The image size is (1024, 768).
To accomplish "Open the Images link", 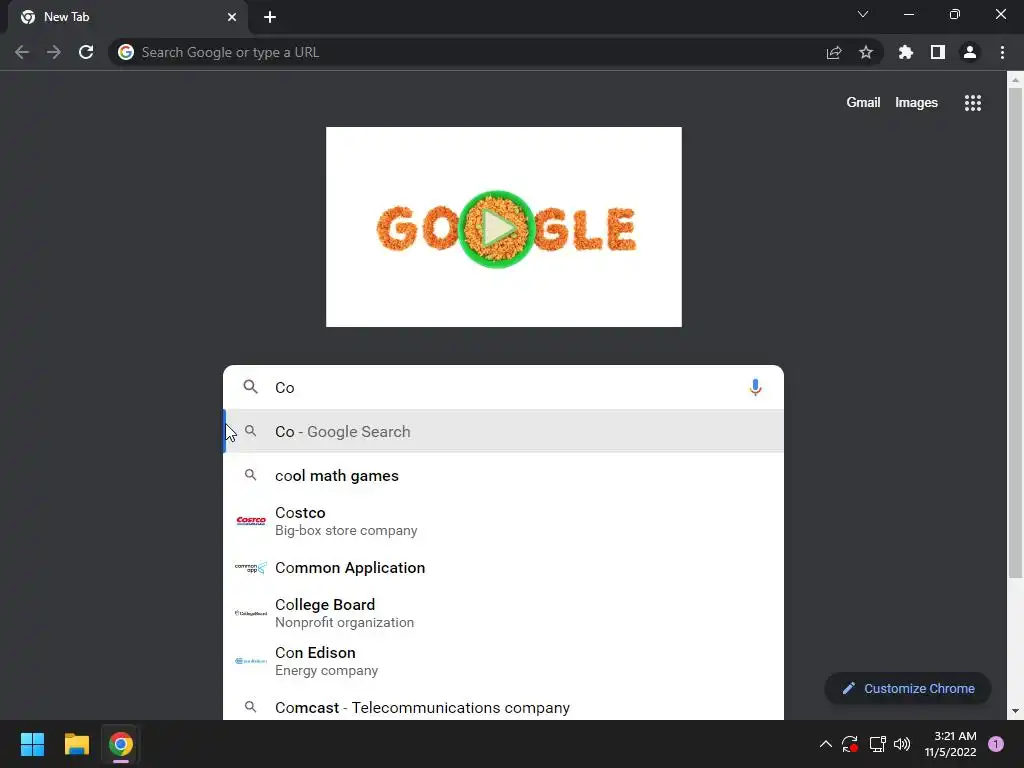I will 916,103.
